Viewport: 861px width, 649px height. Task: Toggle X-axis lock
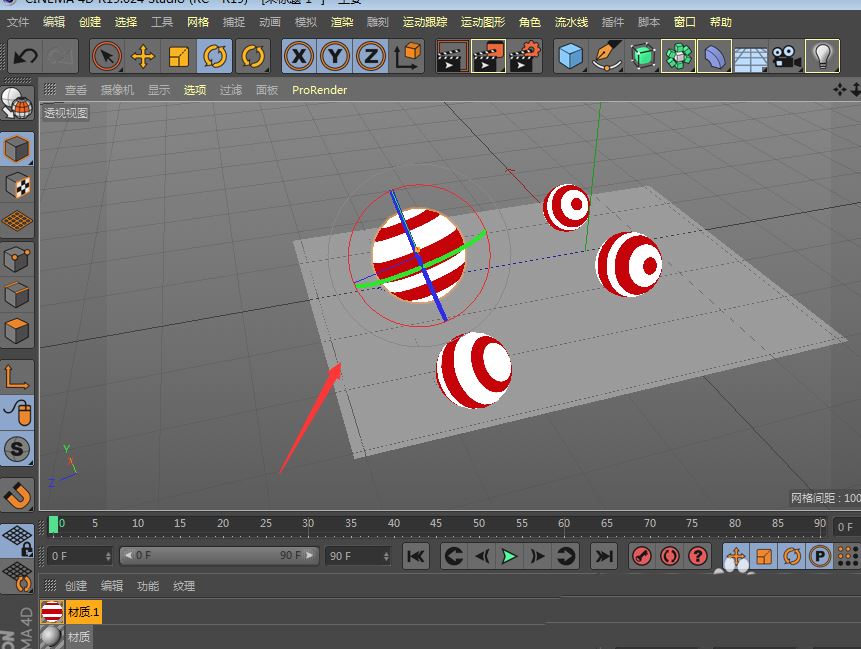(298, 57)
